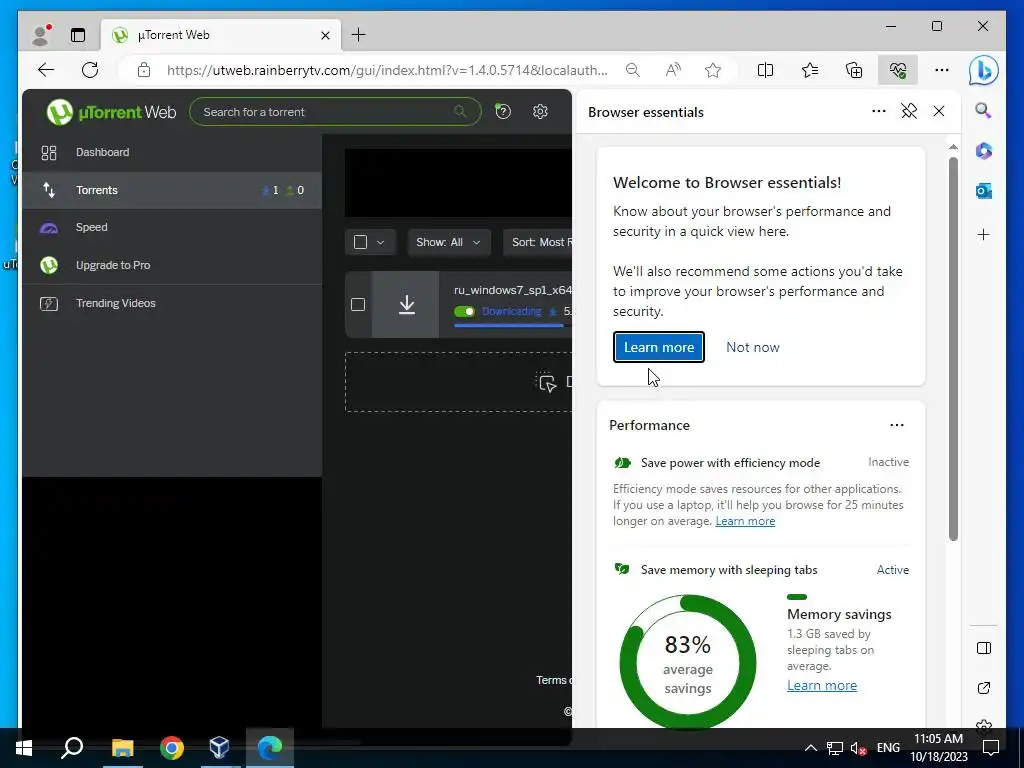Open Collections icon
Image resolution: width=1024 pixels, height=768 pixels.
coord(854,70)
